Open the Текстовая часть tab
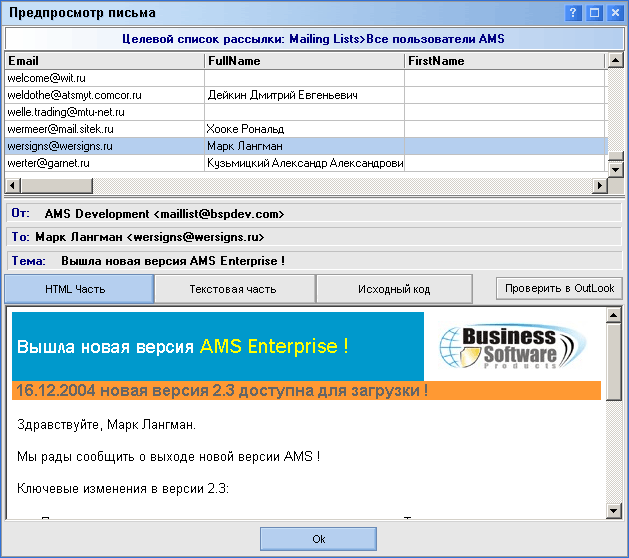The height and width of the screenshot is (558, 629). coord(235,289)
